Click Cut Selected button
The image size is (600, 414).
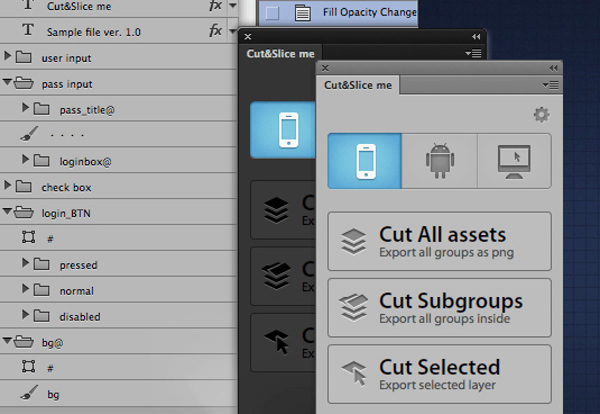tap(439, 374)
